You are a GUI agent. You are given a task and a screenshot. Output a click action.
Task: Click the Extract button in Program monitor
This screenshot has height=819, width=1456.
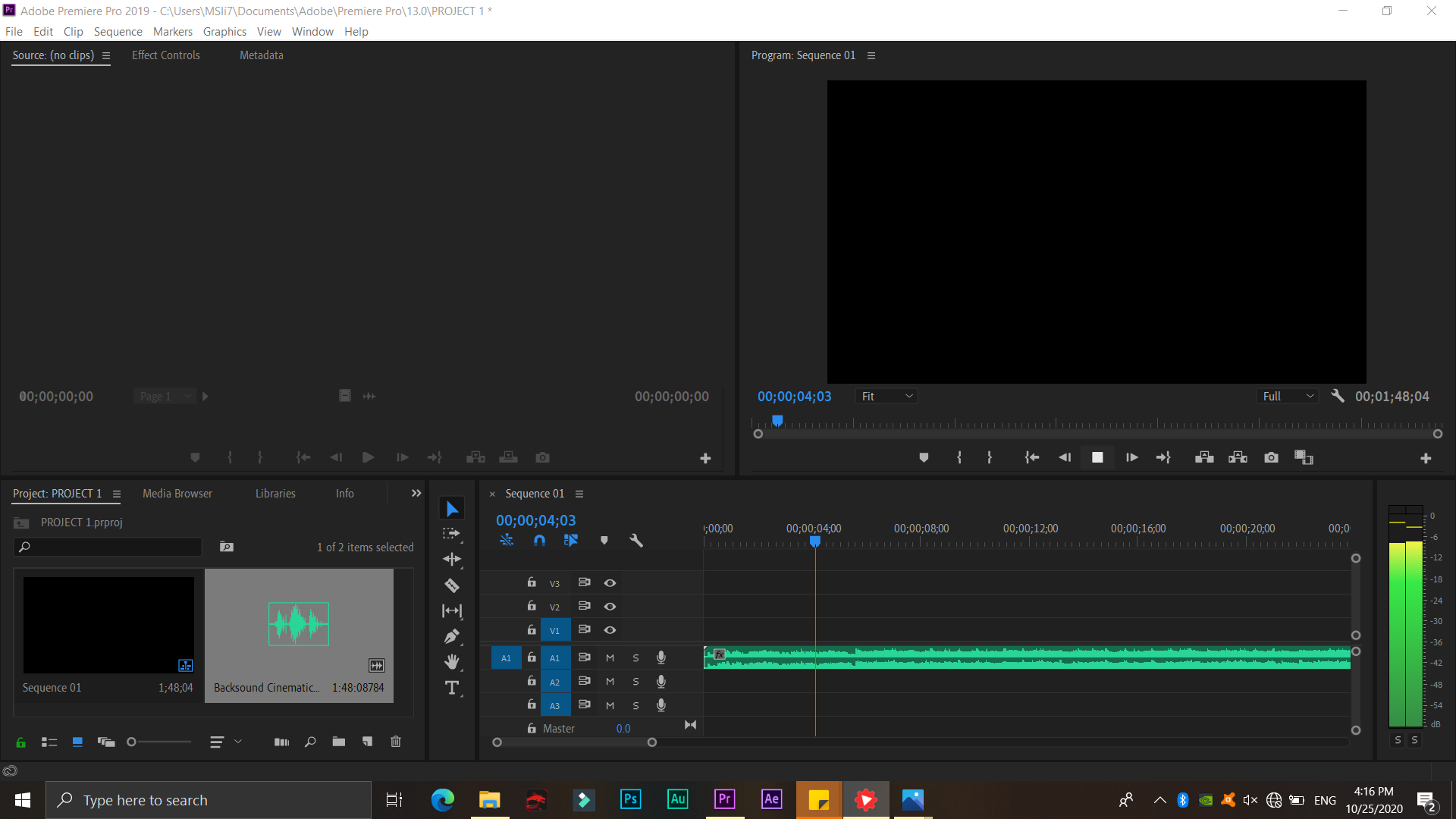coord(1238,457)
